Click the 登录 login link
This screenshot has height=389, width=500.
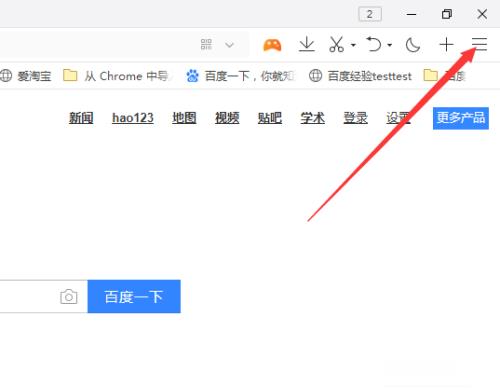(x=355, y=118)
